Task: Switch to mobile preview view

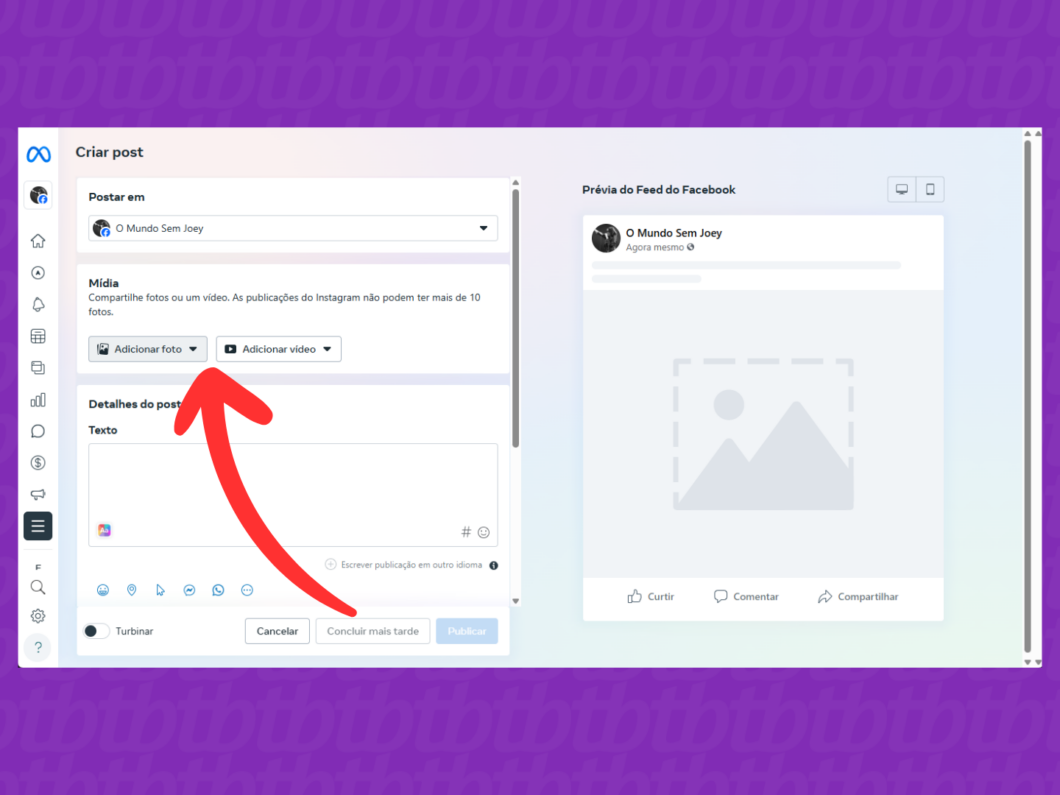Action: point(930,189)
